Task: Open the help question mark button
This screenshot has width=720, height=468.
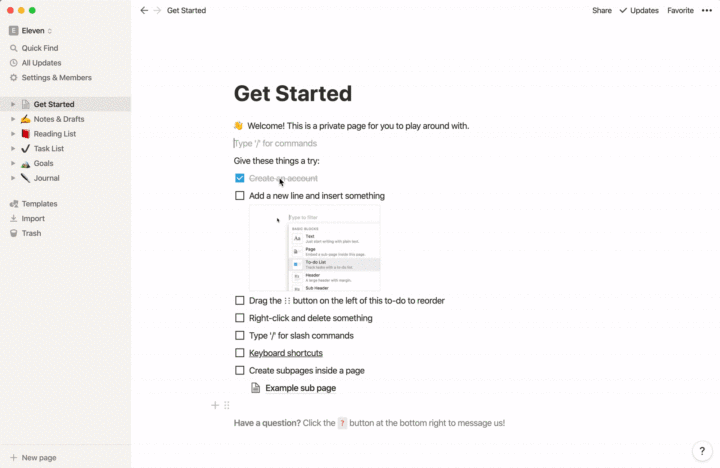Action: (702, 451)
